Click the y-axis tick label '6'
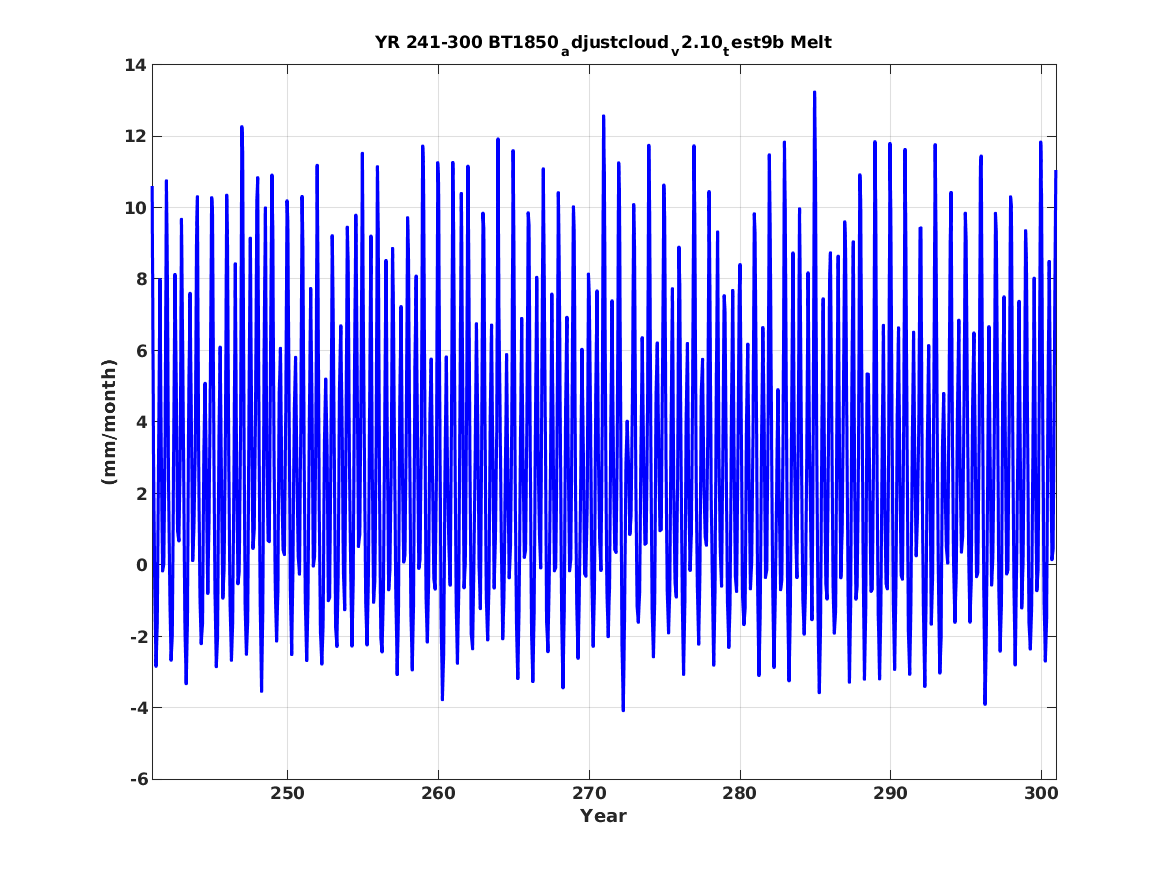 141,351
